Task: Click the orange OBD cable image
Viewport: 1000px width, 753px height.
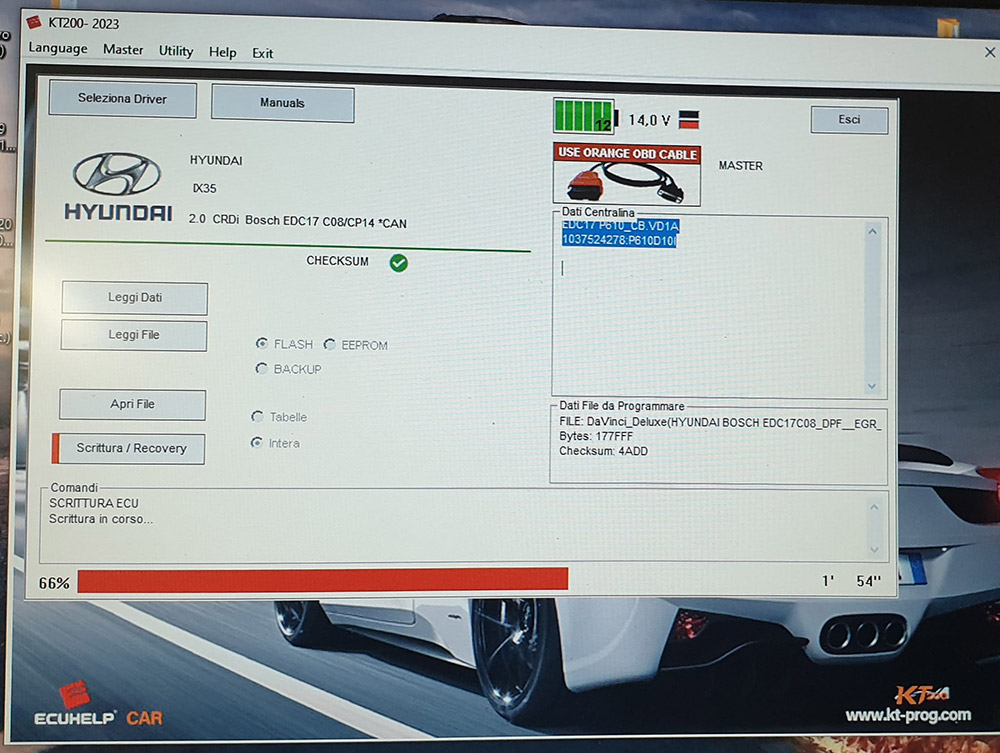Action: [627, 174]
